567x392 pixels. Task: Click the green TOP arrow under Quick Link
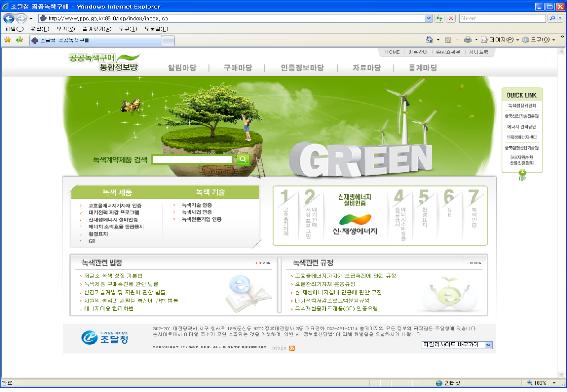pos(522,176)
